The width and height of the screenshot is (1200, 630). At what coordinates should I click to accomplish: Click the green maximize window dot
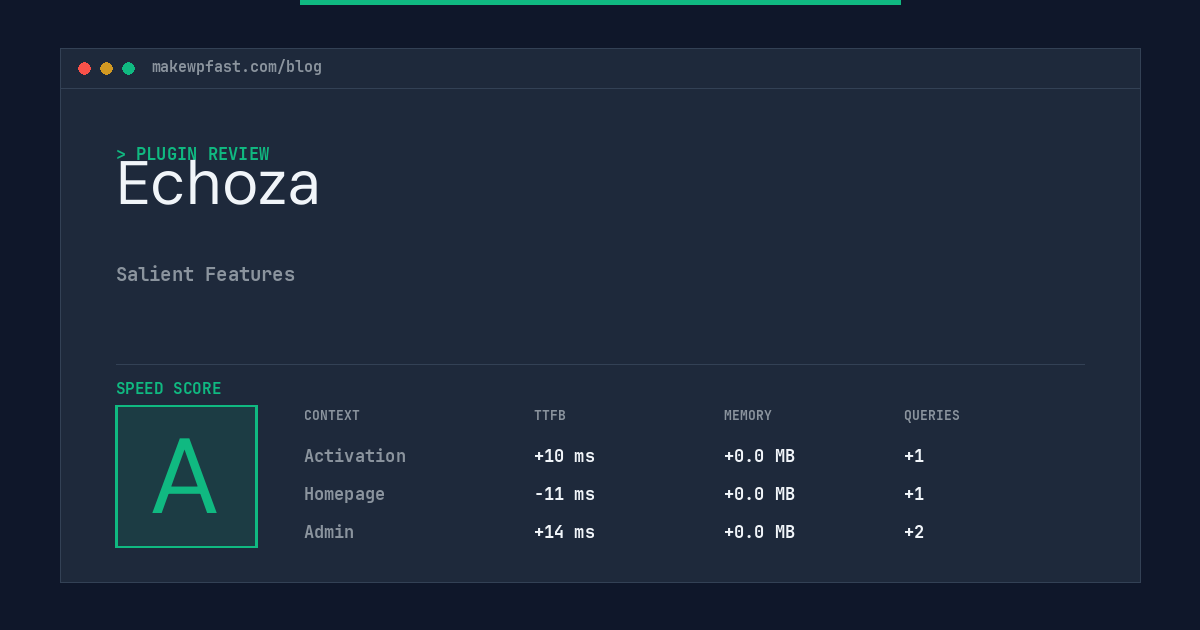point(128,68)
